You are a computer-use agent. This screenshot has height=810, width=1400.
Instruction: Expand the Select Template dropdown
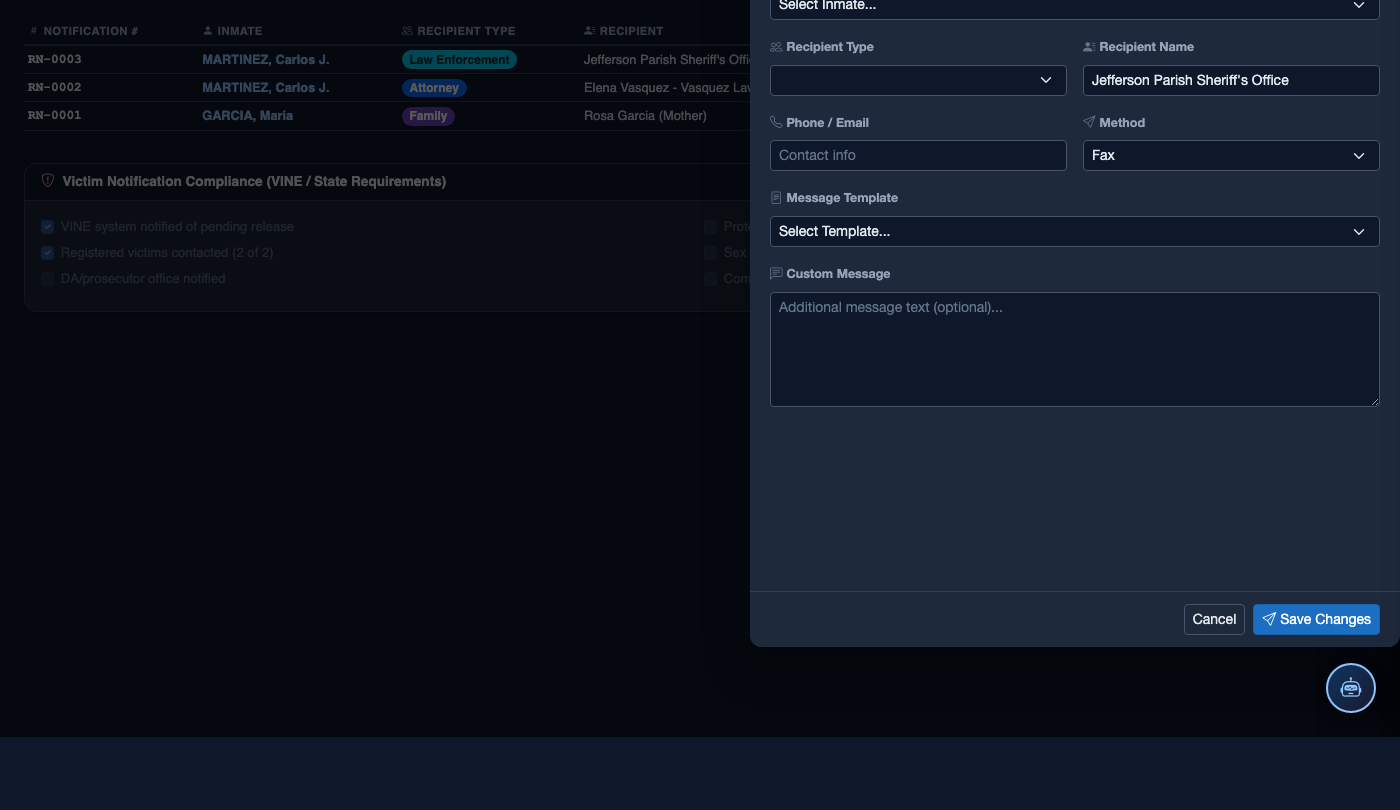1074,231
